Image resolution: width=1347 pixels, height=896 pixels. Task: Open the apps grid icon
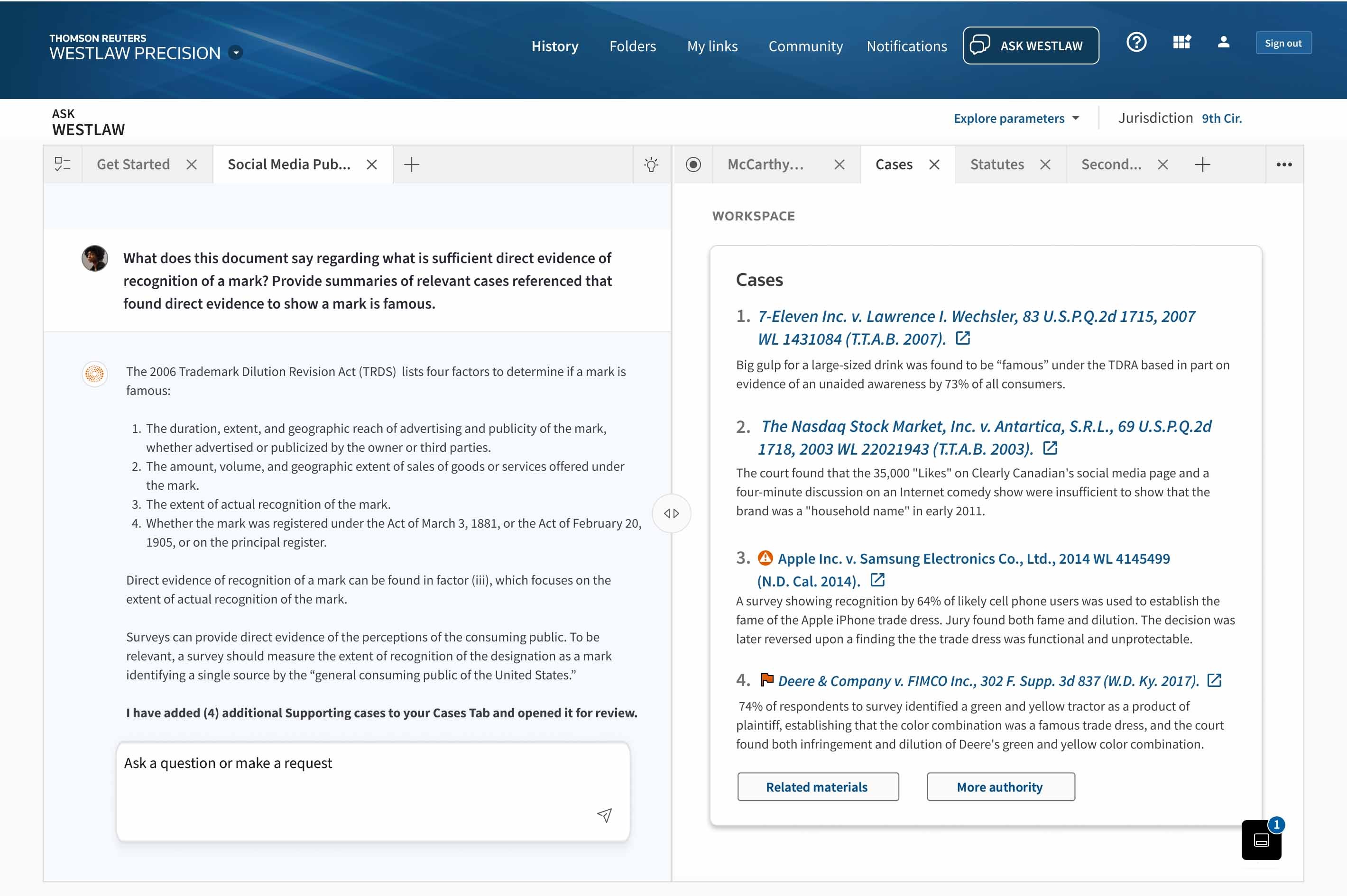1181,42
